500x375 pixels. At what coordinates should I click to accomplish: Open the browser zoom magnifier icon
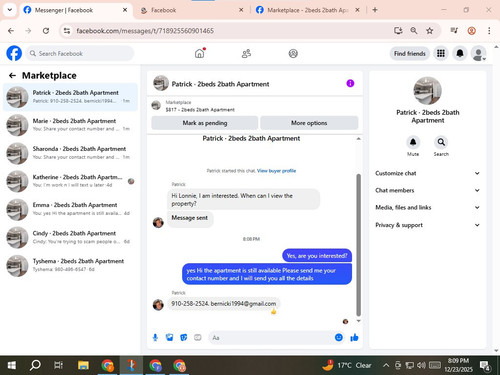point(414,31)
